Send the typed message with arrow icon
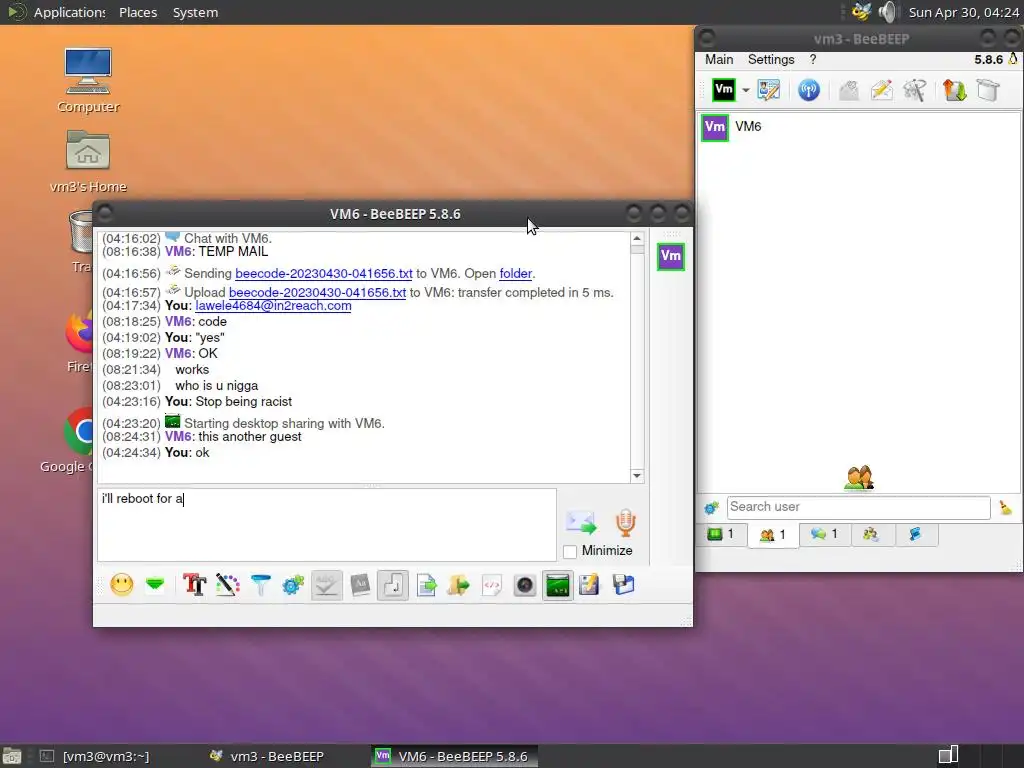Screen dimensions: 1024x768 point(581,523)
